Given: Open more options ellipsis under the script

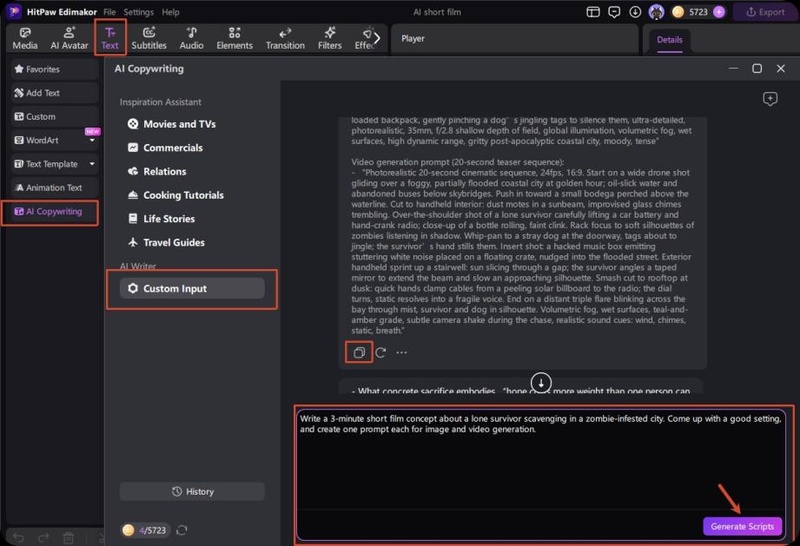Looking at the screenshot, I should pyautogui.click(x=402, y=353).
